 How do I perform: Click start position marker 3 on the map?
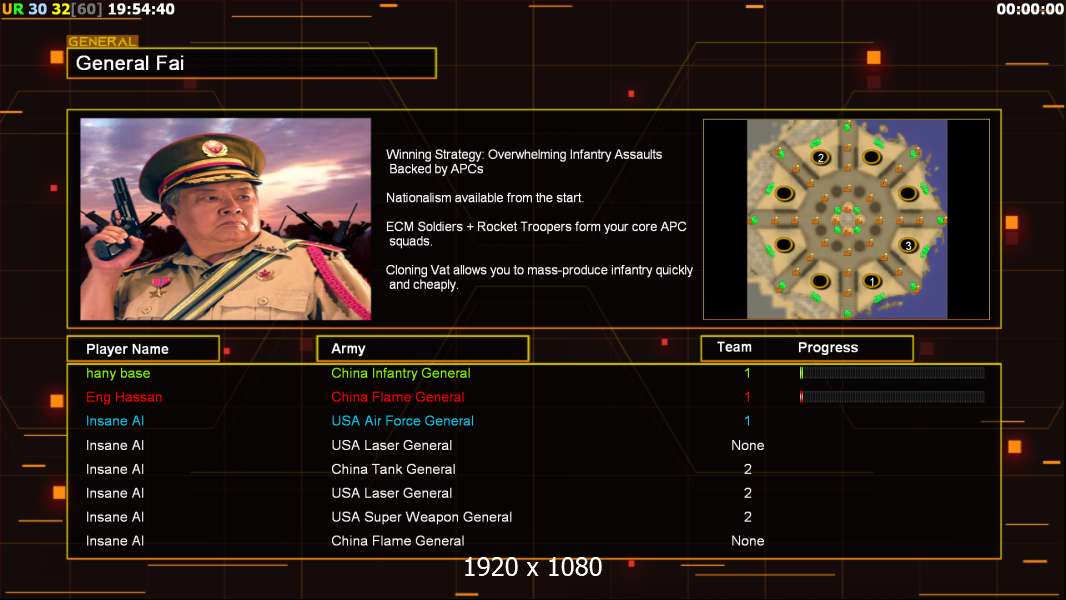pos(908,245)
